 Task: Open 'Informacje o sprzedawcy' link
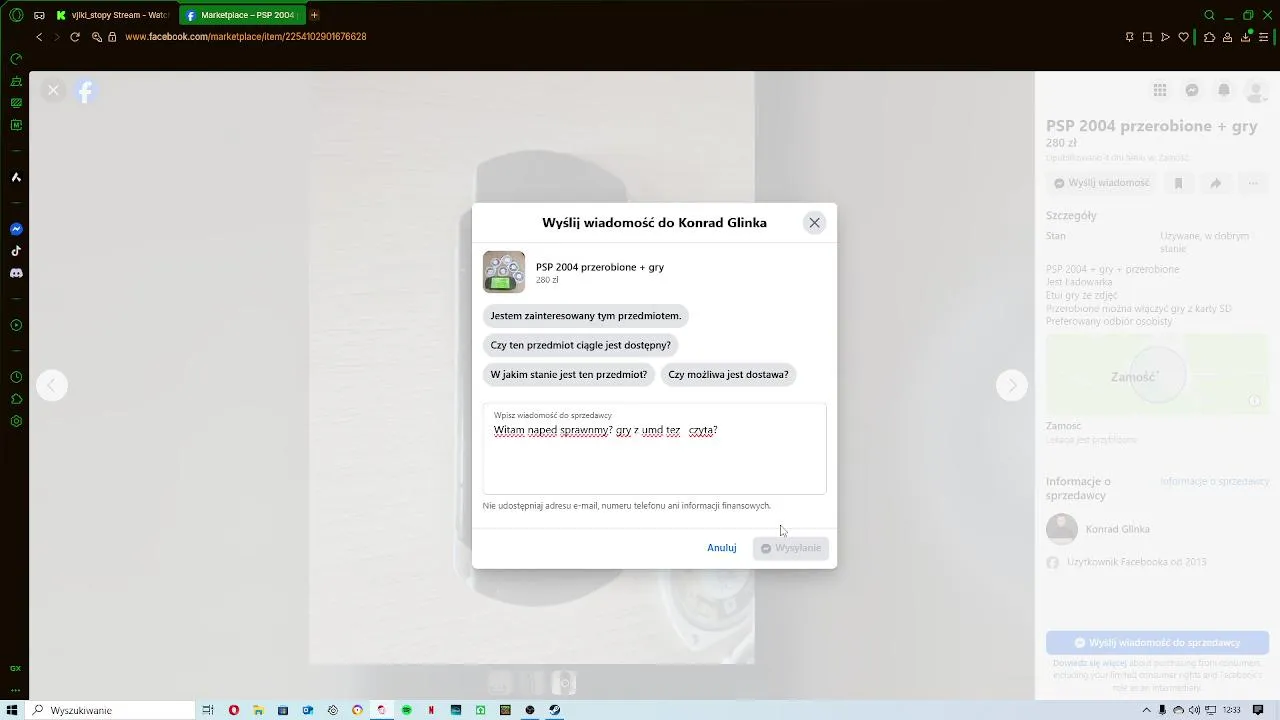point(1214,481)
